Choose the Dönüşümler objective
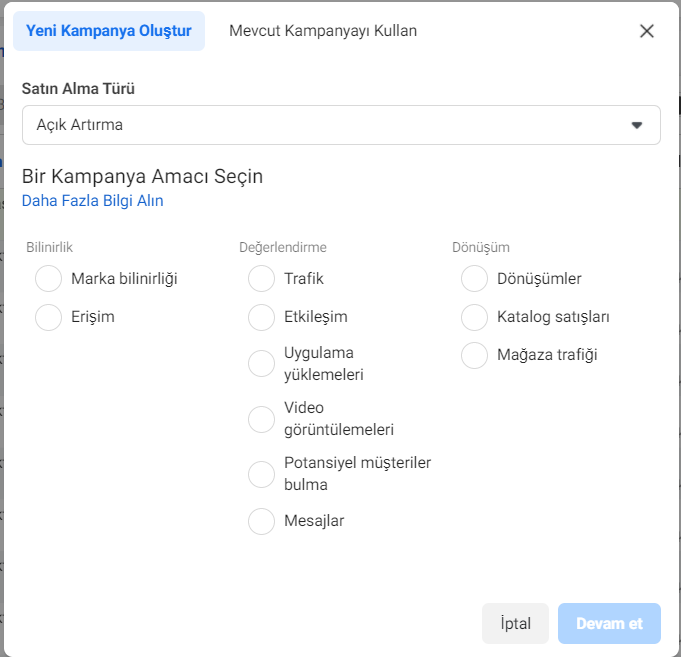Image resolution: width=681 pixels, height=657 pixels. click(475, 279)
